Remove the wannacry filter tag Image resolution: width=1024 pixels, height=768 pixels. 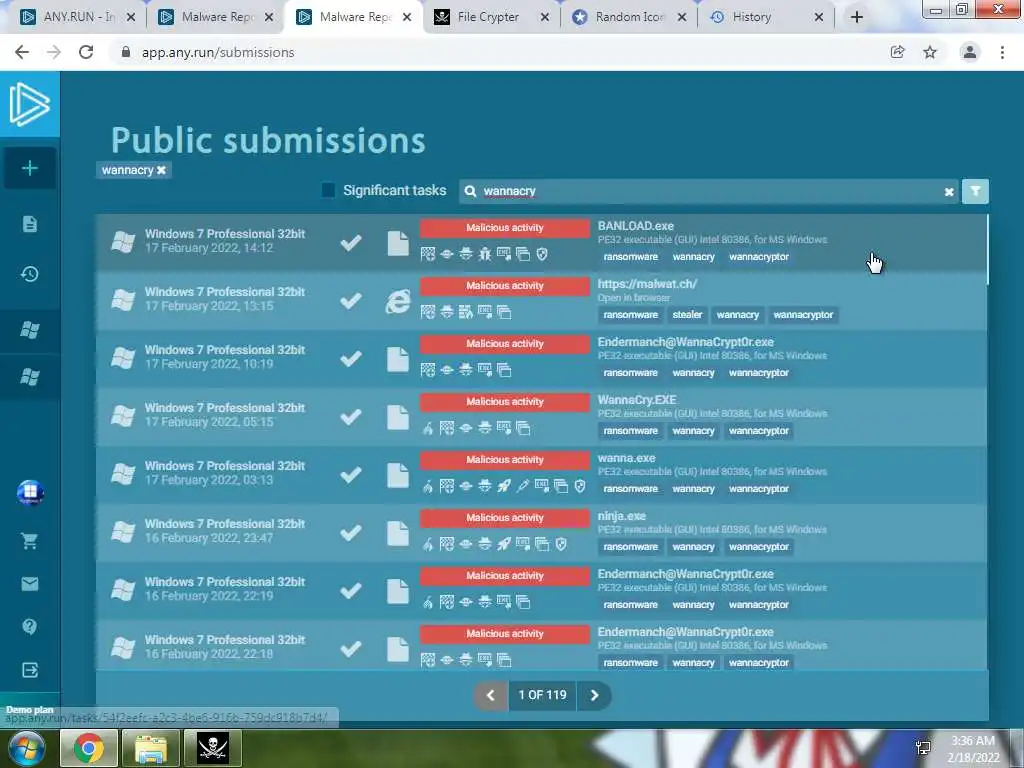pyautogui.click(x=161, y=170)
